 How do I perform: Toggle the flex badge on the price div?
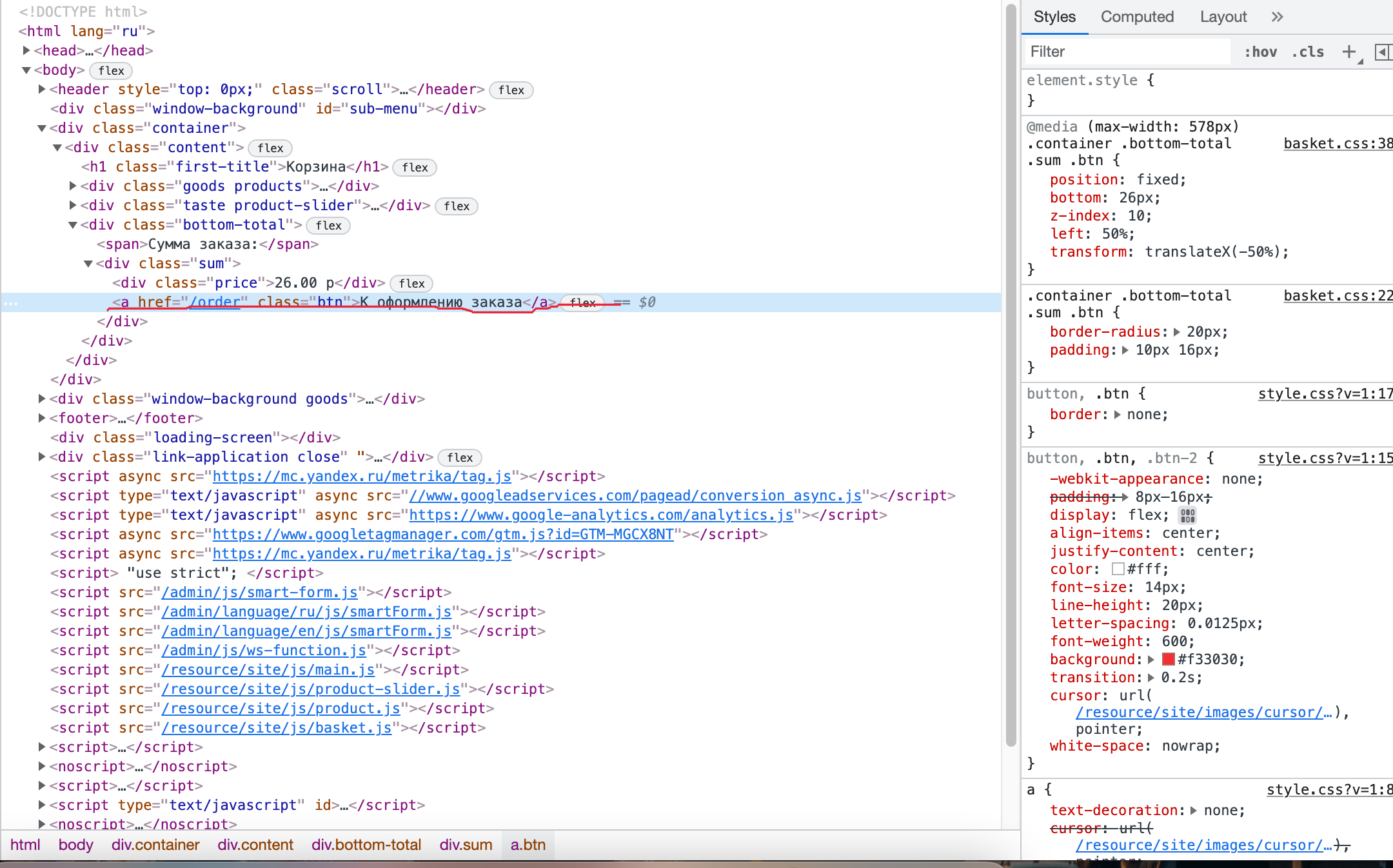pyautogui.click(x=411, y=283)
